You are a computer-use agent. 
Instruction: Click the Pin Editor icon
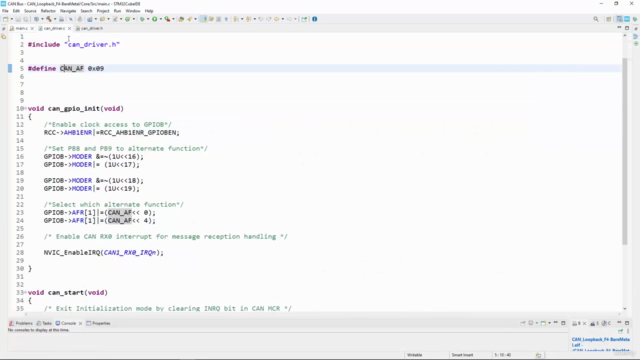(x=304, y=19)
